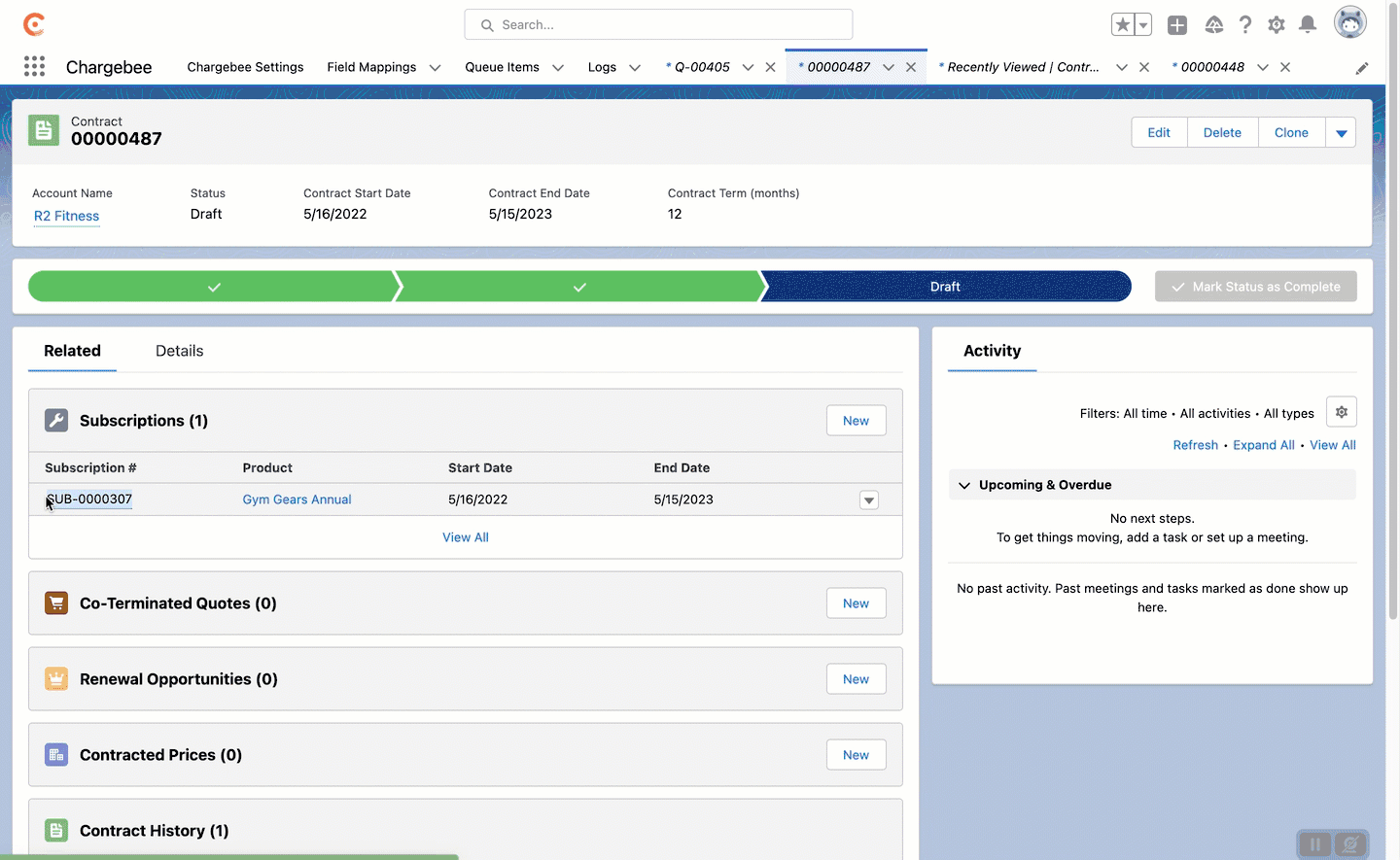Image resolution: width=1400 pixels, height=860 pixels.
Task: Open the App Launcher grid icon
Action: pos(34,66)
